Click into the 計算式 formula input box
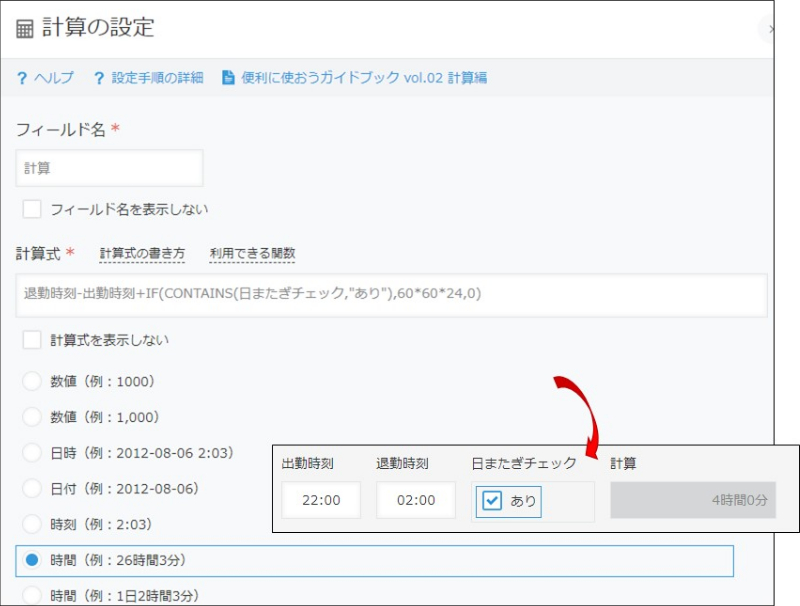 coord(391,295)
